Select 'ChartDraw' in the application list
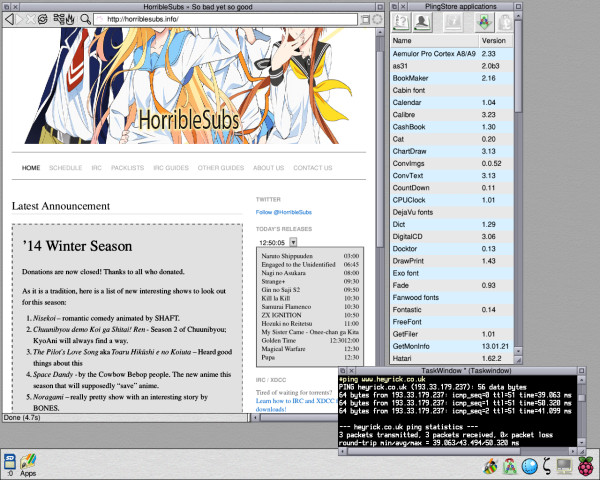The image size is (600, 480). tap(452, 151)
